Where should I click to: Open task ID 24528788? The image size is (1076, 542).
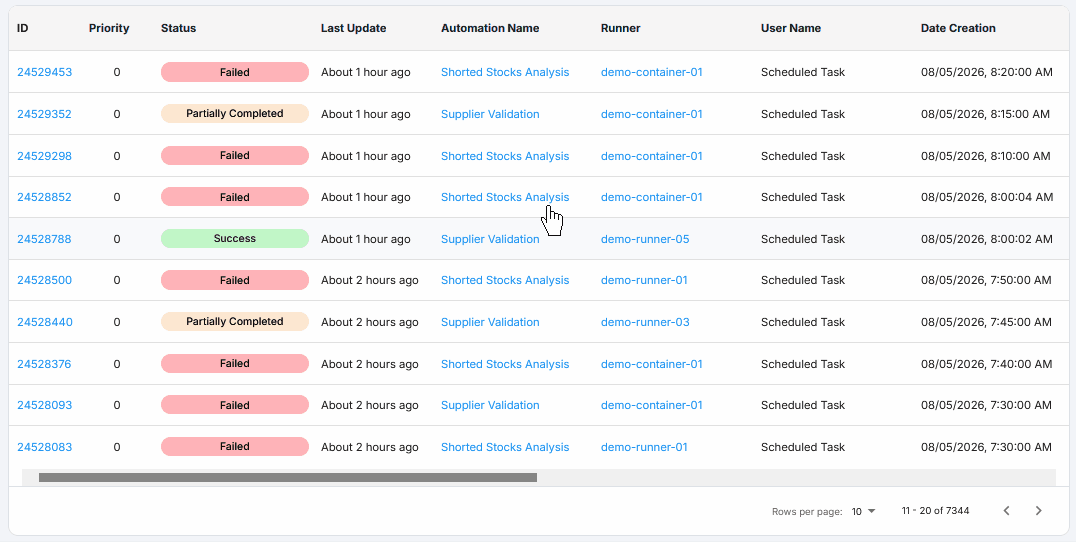point(45,239)
